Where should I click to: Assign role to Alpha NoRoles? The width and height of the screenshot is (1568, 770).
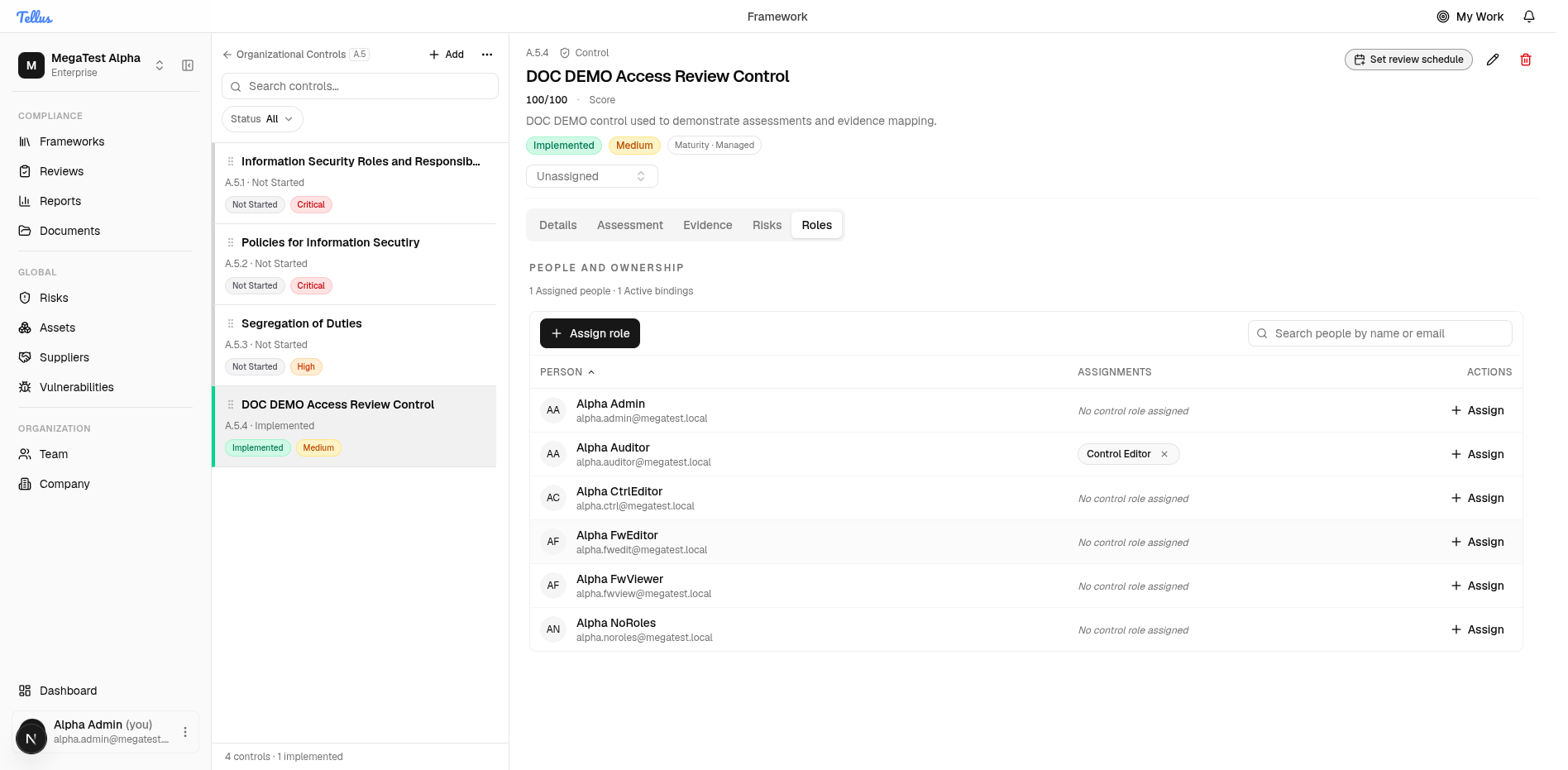tap(1478, 629)
